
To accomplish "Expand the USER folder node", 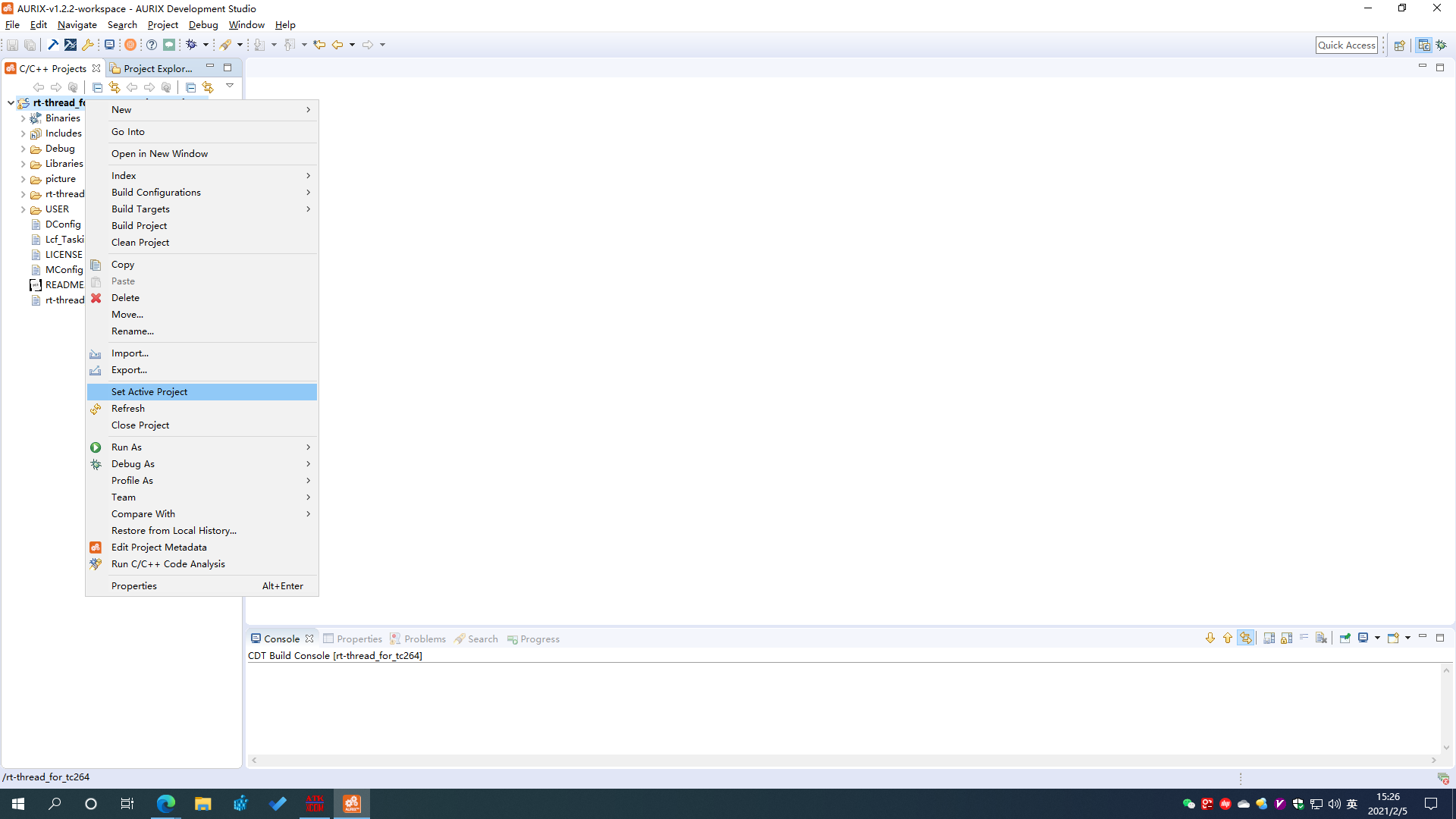I will pyautogui.click(x=23, y=209).
